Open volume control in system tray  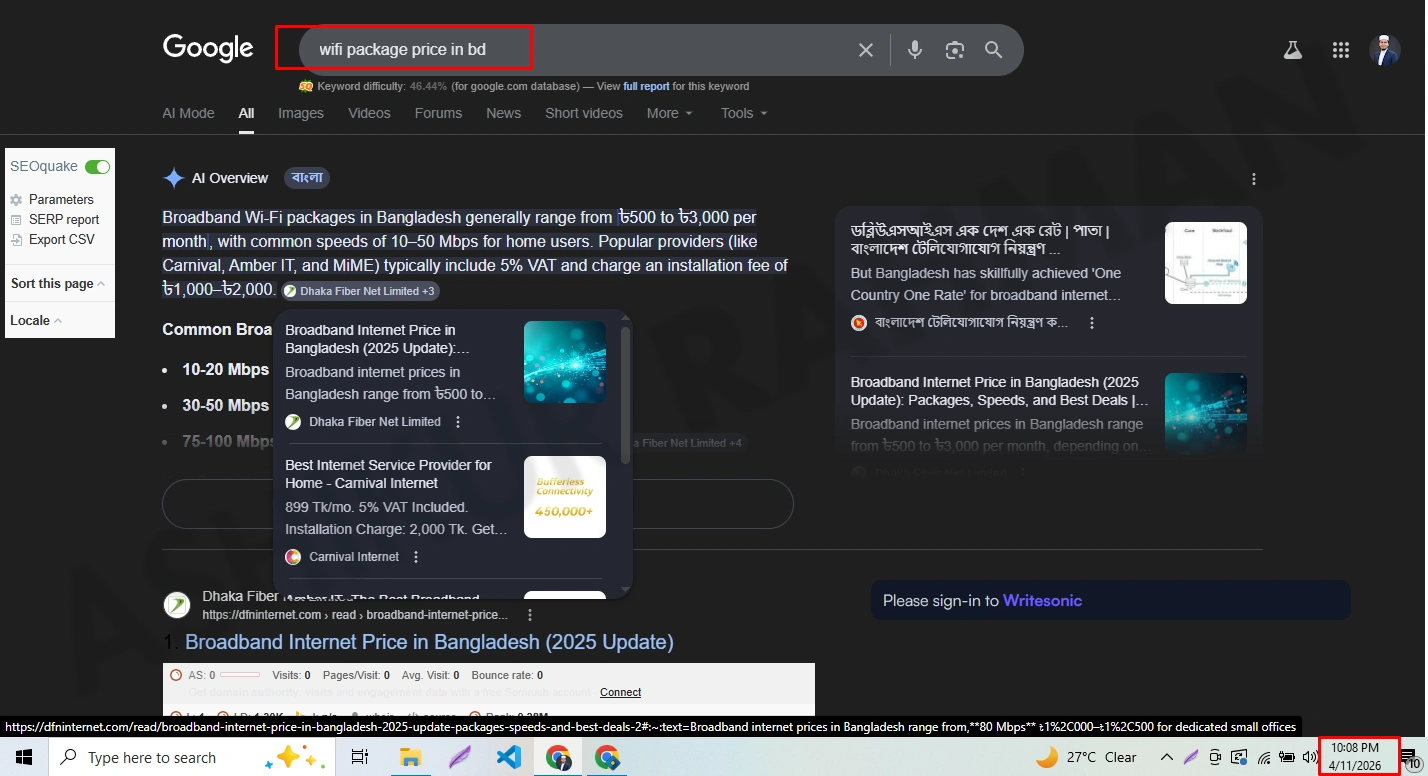[x=1310, y=757]
